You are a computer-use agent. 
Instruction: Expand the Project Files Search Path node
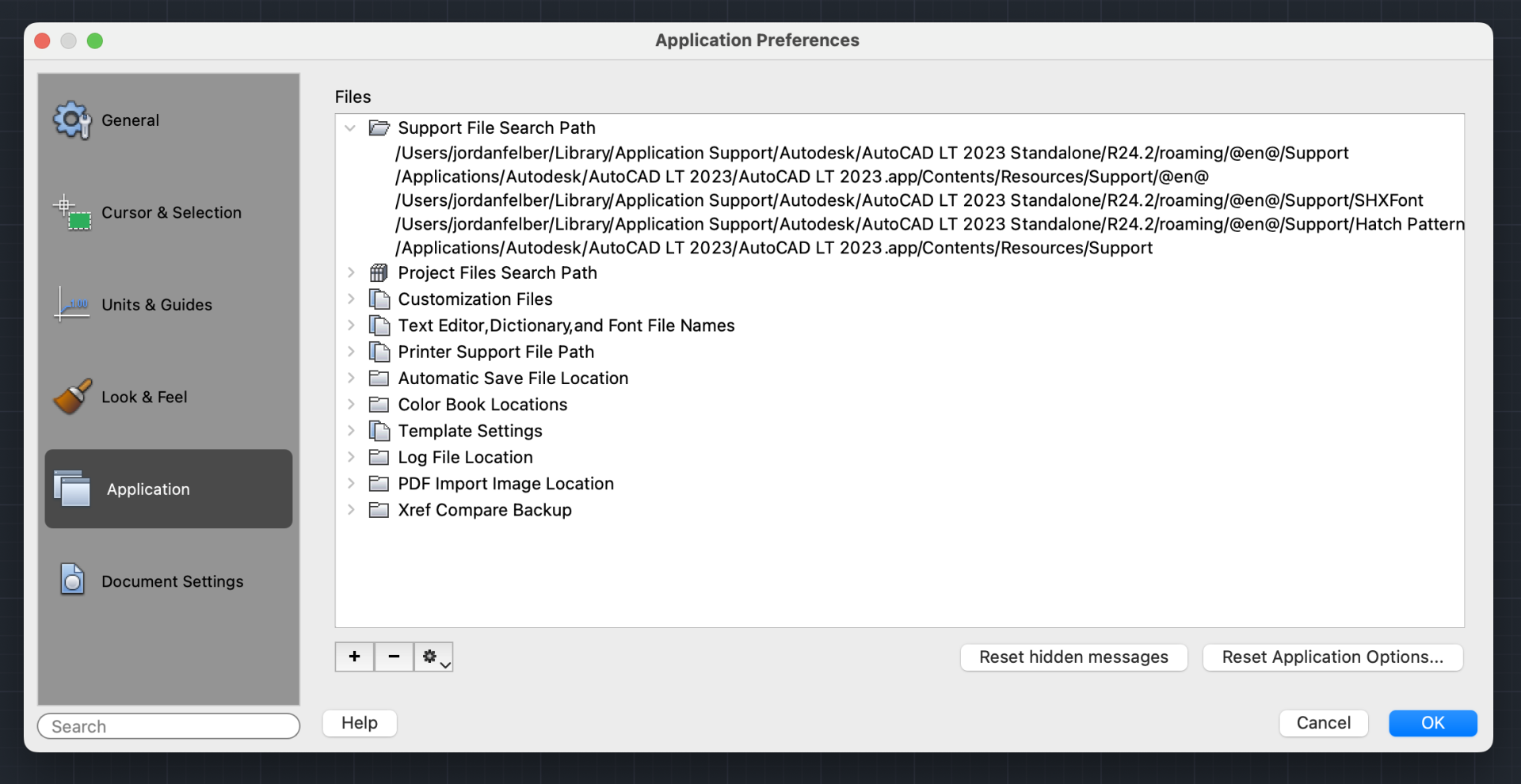pyautogui.click(x=351, y=272)
